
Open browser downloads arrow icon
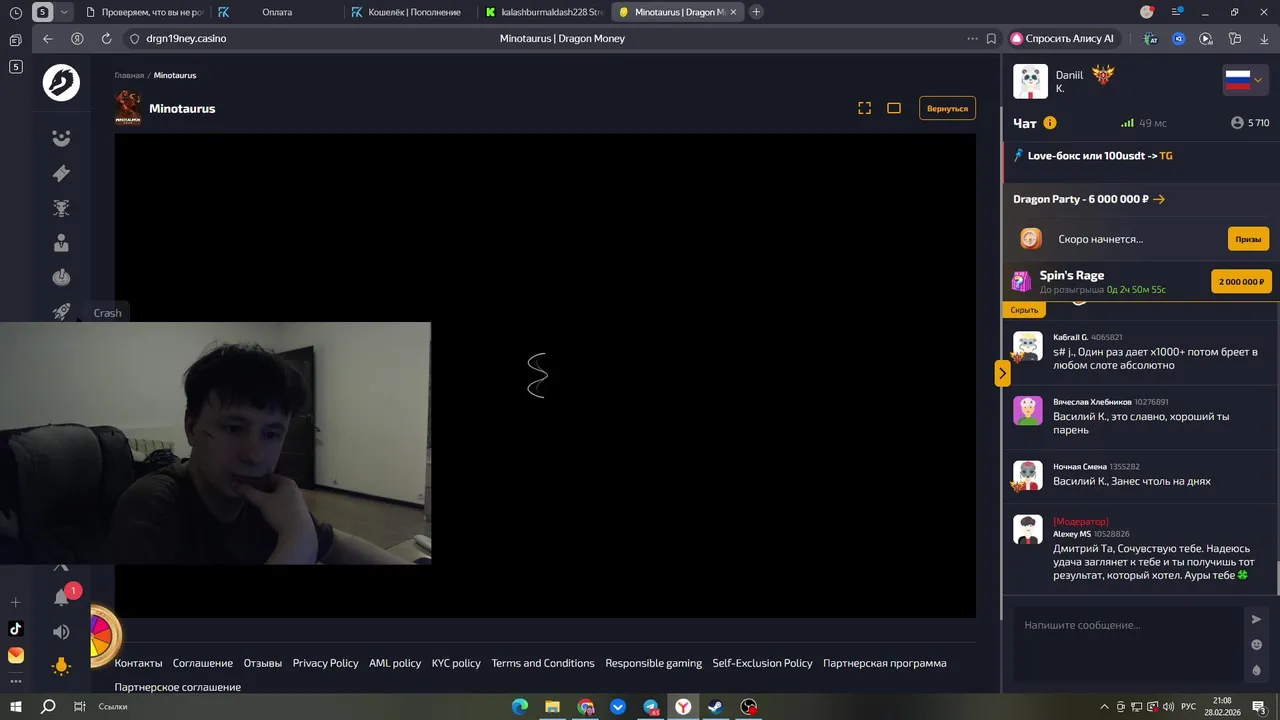tap(1264, 38)
